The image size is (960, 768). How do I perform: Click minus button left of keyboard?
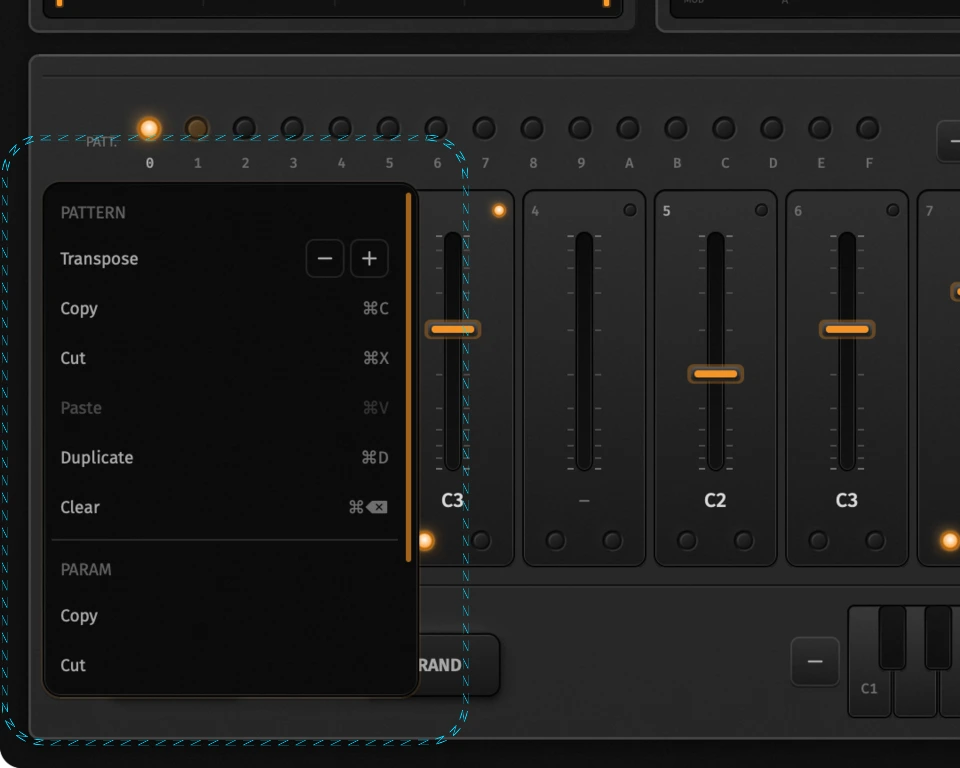coord(815,661)
